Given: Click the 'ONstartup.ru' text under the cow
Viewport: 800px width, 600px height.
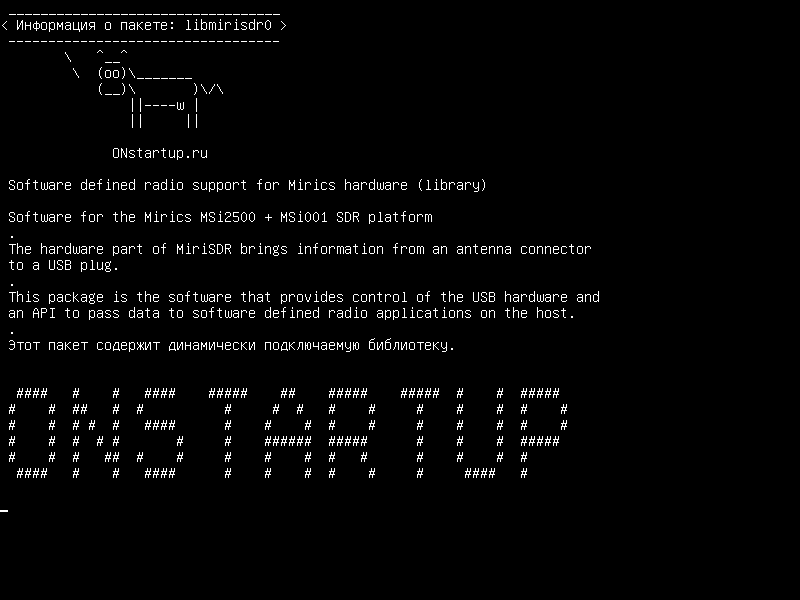Looking at the screenshot, I should click(x=160, y=154).
